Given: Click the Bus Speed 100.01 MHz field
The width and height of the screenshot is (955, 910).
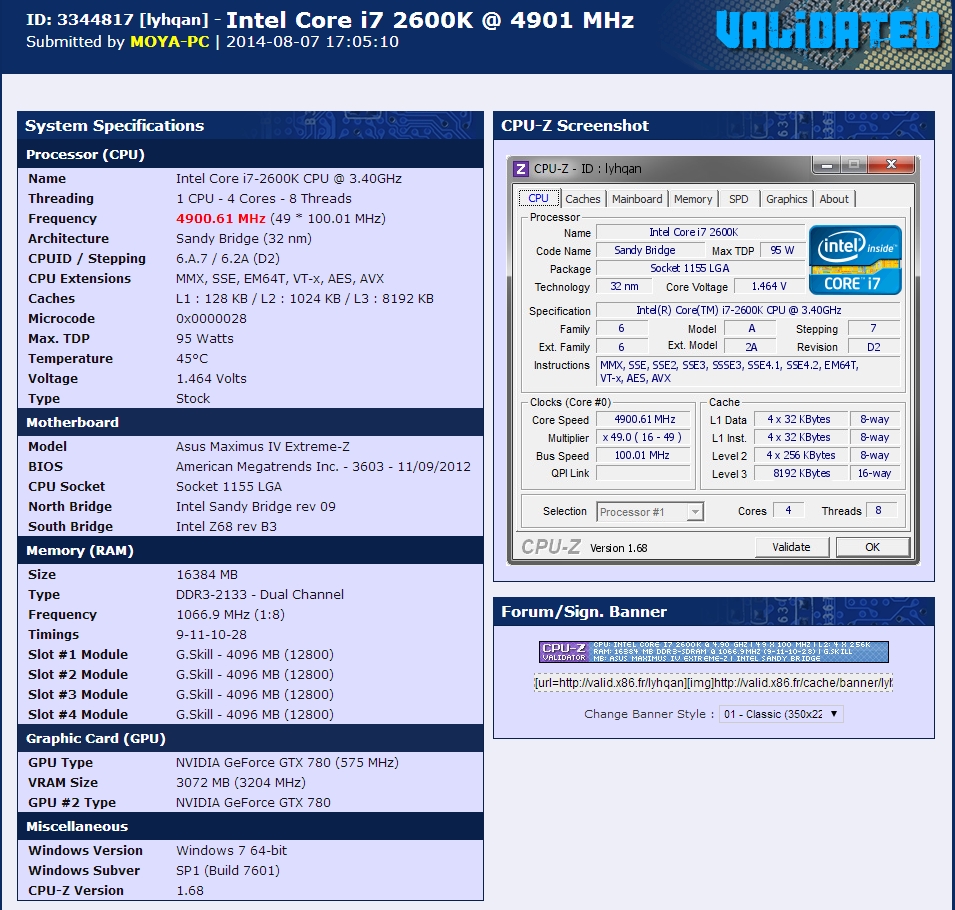Looking at the screenshot, I should [x=644, y=455].
